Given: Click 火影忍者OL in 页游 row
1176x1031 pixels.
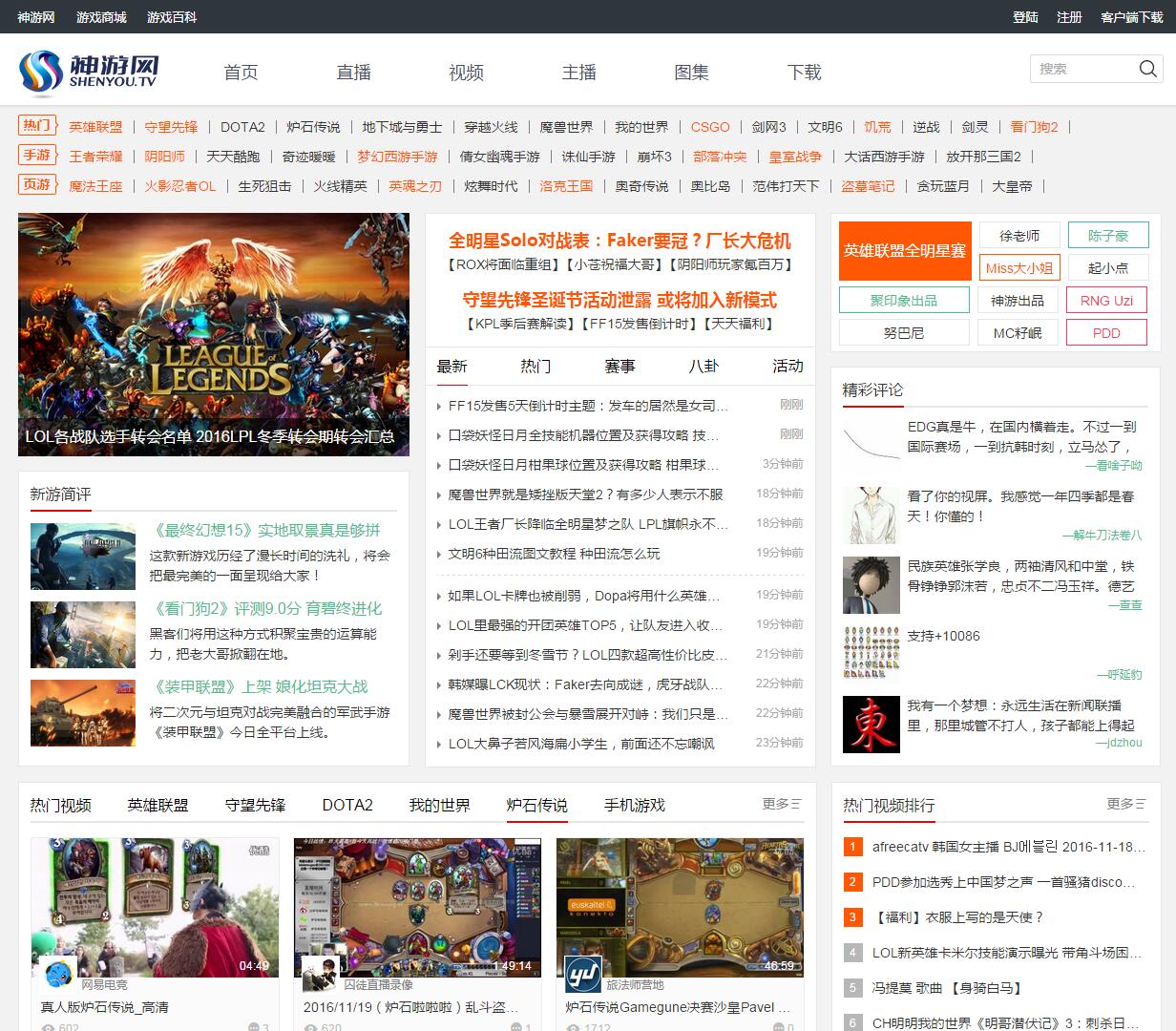Looking at the screenshot, I should click(180, 186).
